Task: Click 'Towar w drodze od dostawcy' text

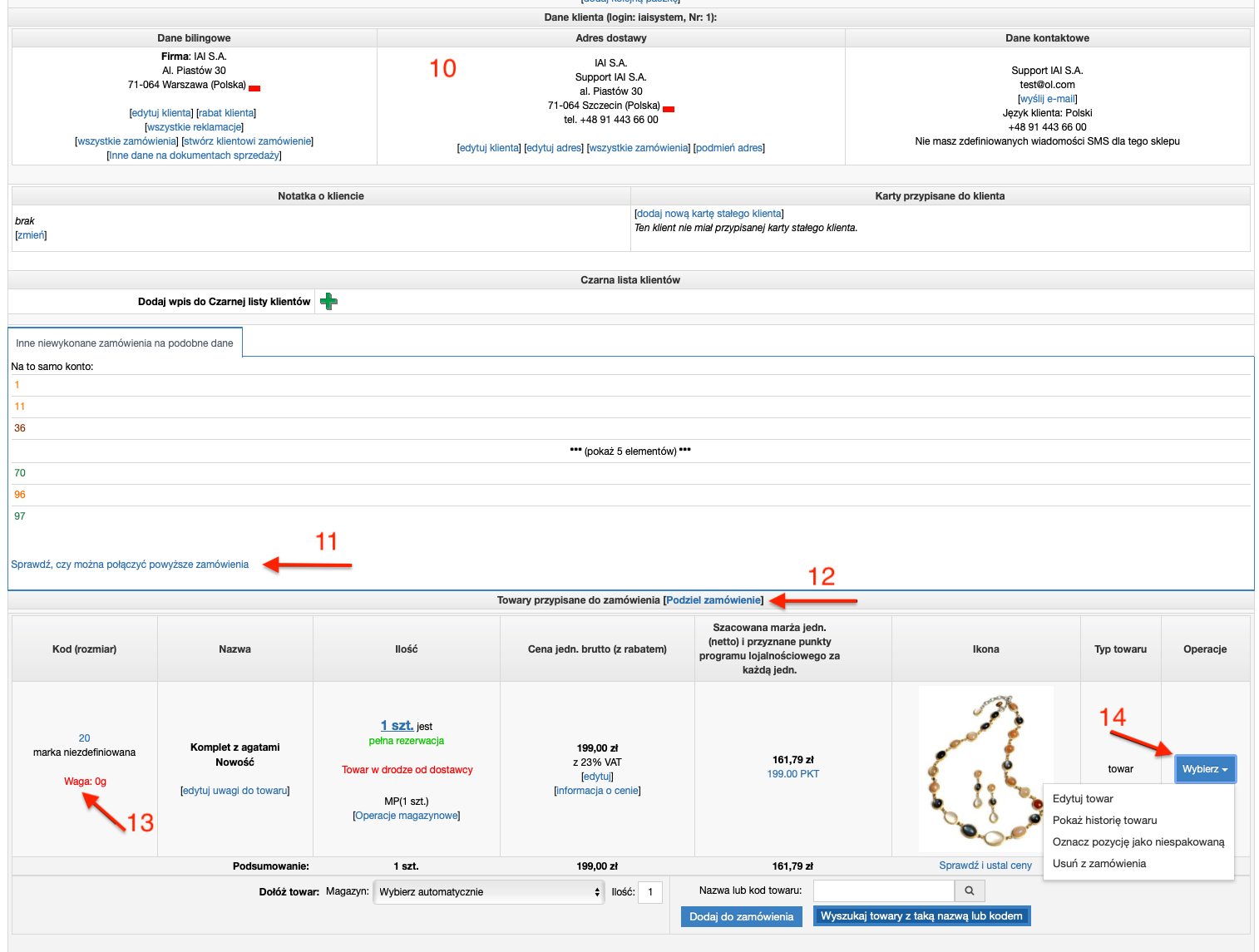Action: tap(407, 770)
